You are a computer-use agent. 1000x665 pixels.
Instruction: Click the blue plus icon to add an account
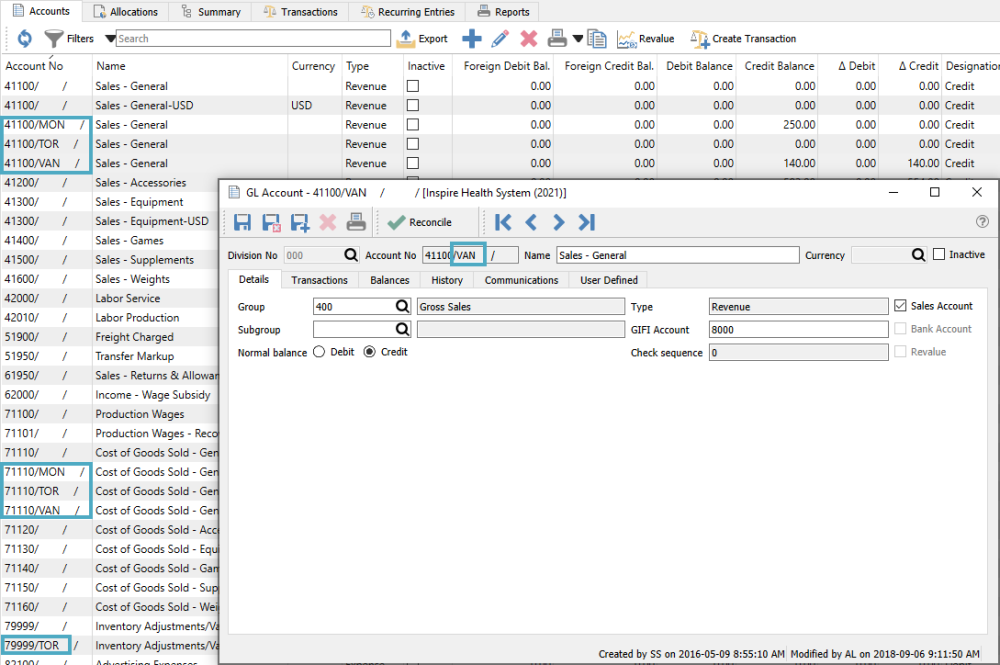pyautogui.click(x=472, y=39)
